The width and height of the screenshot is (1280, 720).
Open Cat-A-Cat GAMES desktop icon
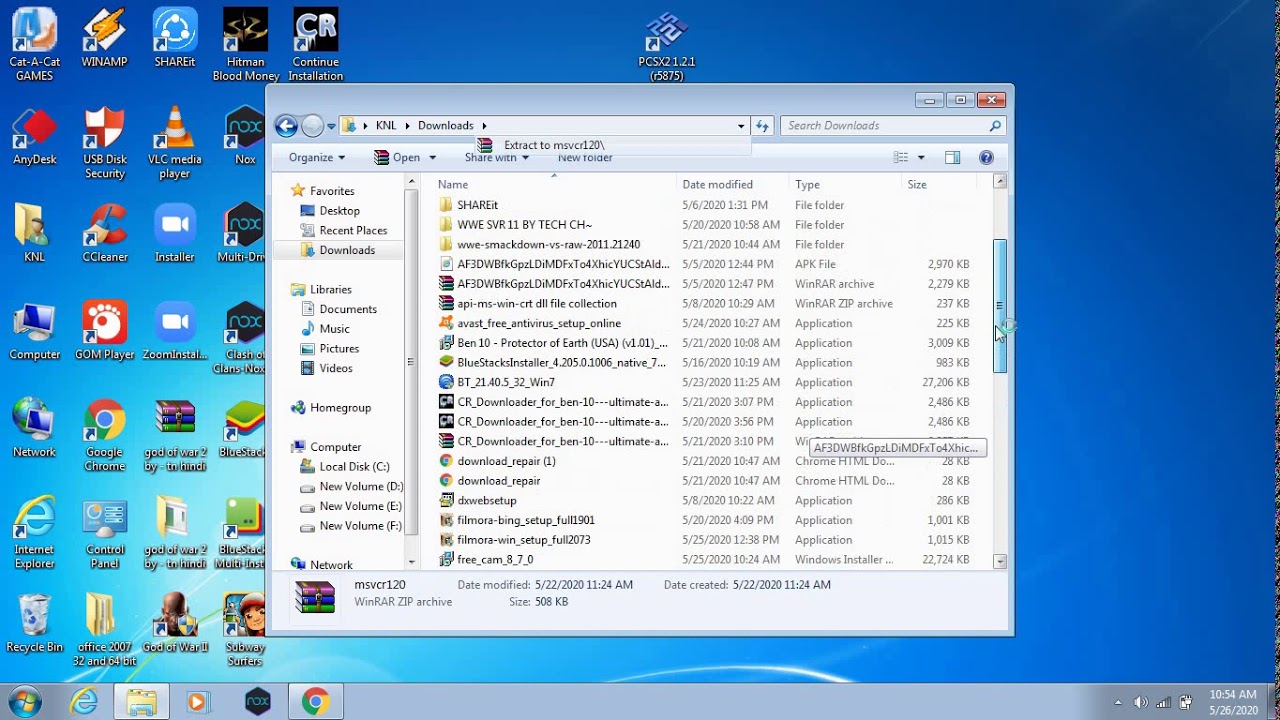pyautogui.click(x=34, y=45)
